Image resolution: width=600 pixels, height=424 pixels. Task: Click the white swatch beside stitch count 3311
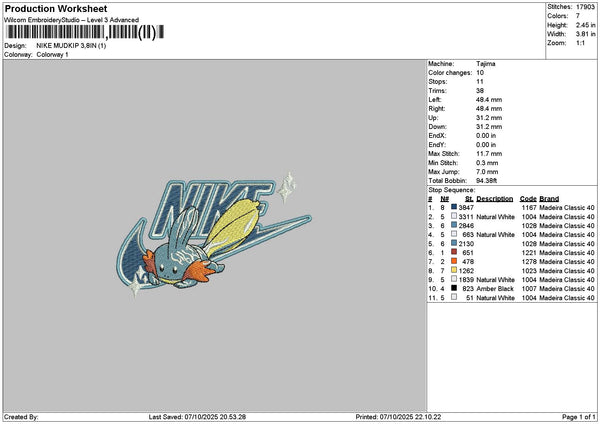[x=454, y=216]
